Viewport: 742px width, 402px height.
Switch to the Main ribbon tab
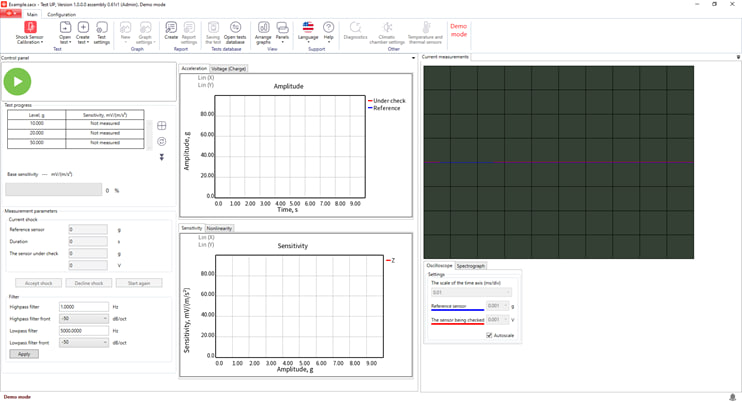pyautogui.click(x=32, y=14)
